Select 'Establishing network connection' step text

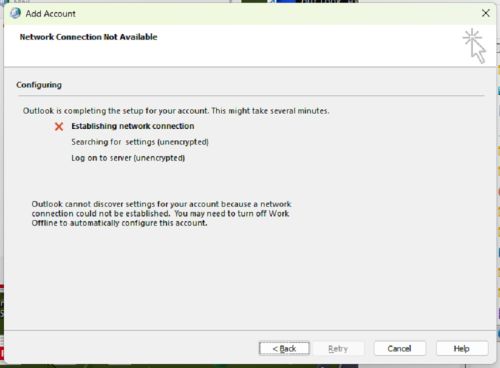(133, 126)
